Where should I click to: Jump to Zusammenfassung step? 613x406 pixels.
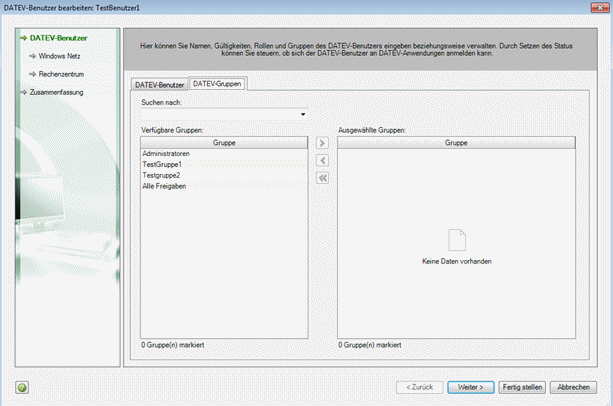(x=56, y=92)
